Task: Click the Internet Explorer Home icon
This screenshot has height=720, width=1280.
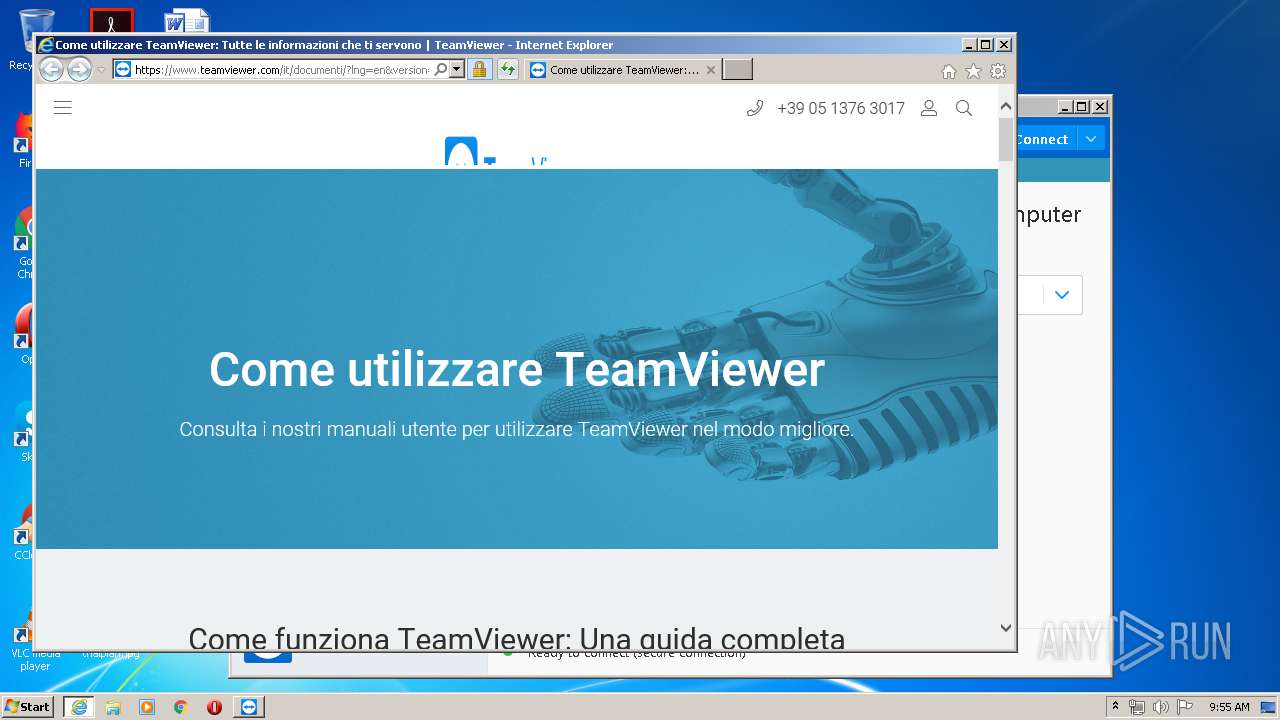Action: (x=949, y=71)
